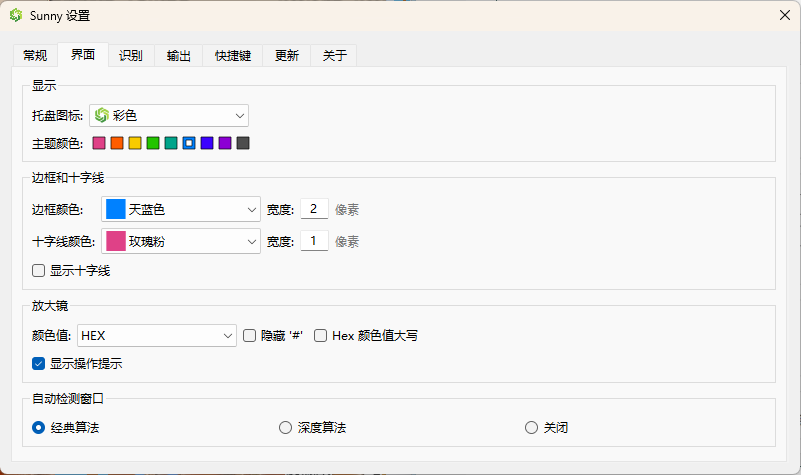
Task: Expand the 边框颜色 天蓝色 dropdown
Action: [x=180, y=209]
